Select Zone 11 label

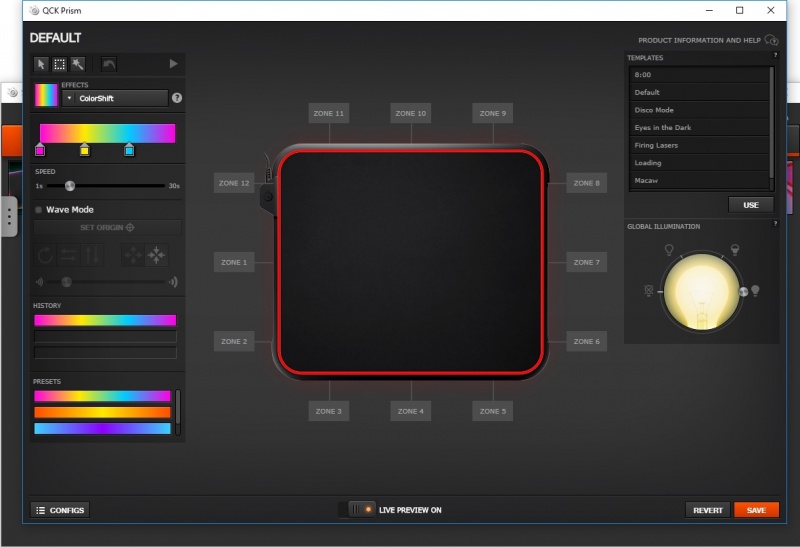[x=329, y=113]
